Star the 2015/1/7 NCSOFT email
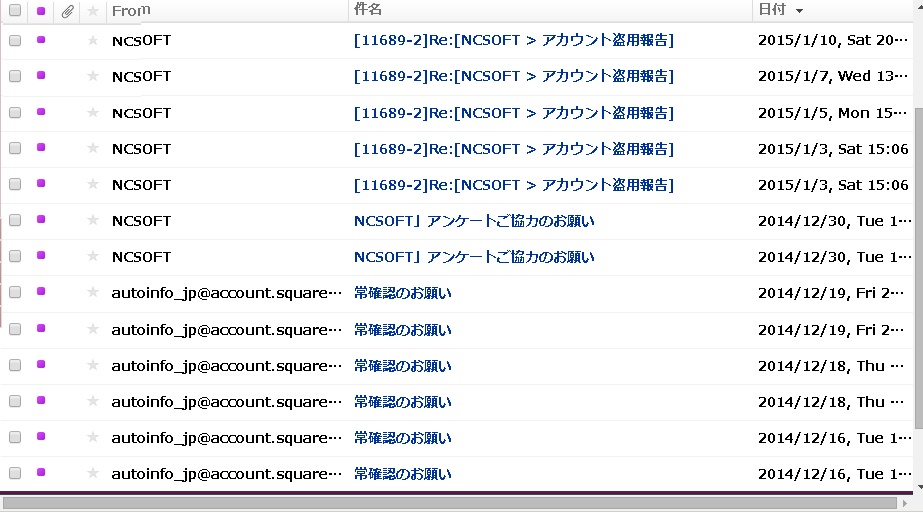 coord(93,77)
